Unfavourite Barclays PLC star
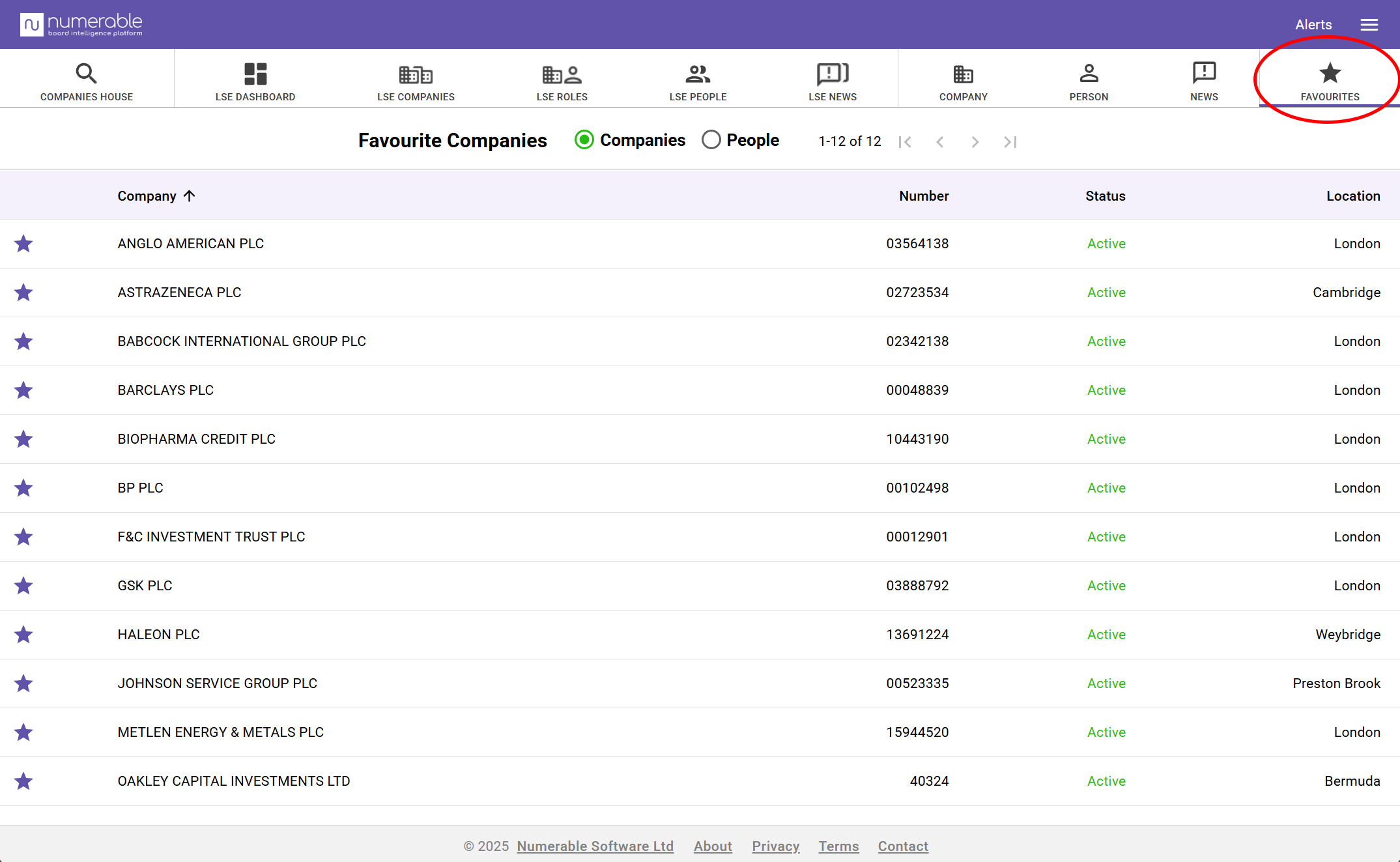Image resolution: width=1400 pixels, height=862 pixels. (23, 390)
